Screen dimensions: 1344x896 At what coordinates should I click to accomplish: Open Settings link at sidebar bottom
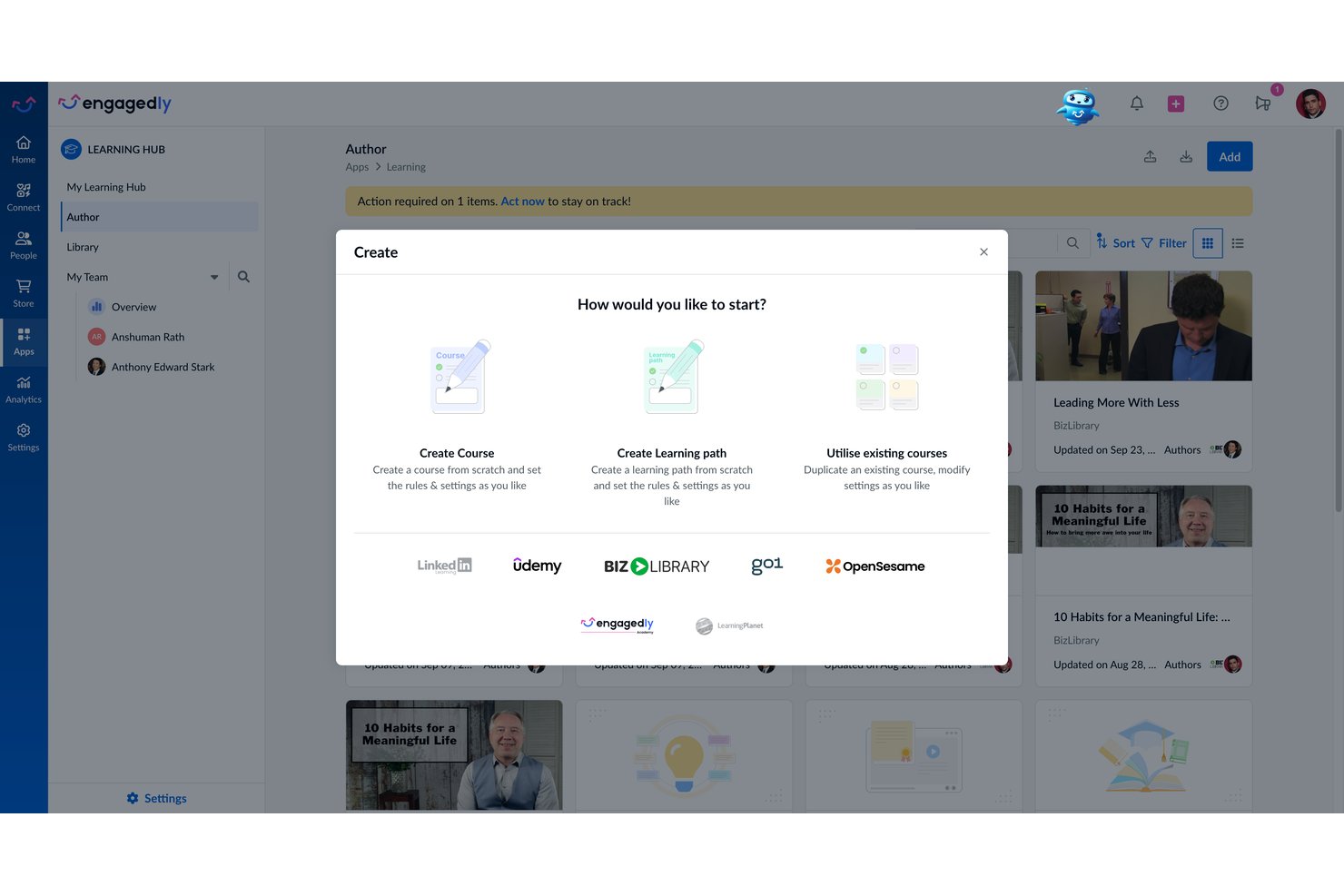(x=156, y=798)
